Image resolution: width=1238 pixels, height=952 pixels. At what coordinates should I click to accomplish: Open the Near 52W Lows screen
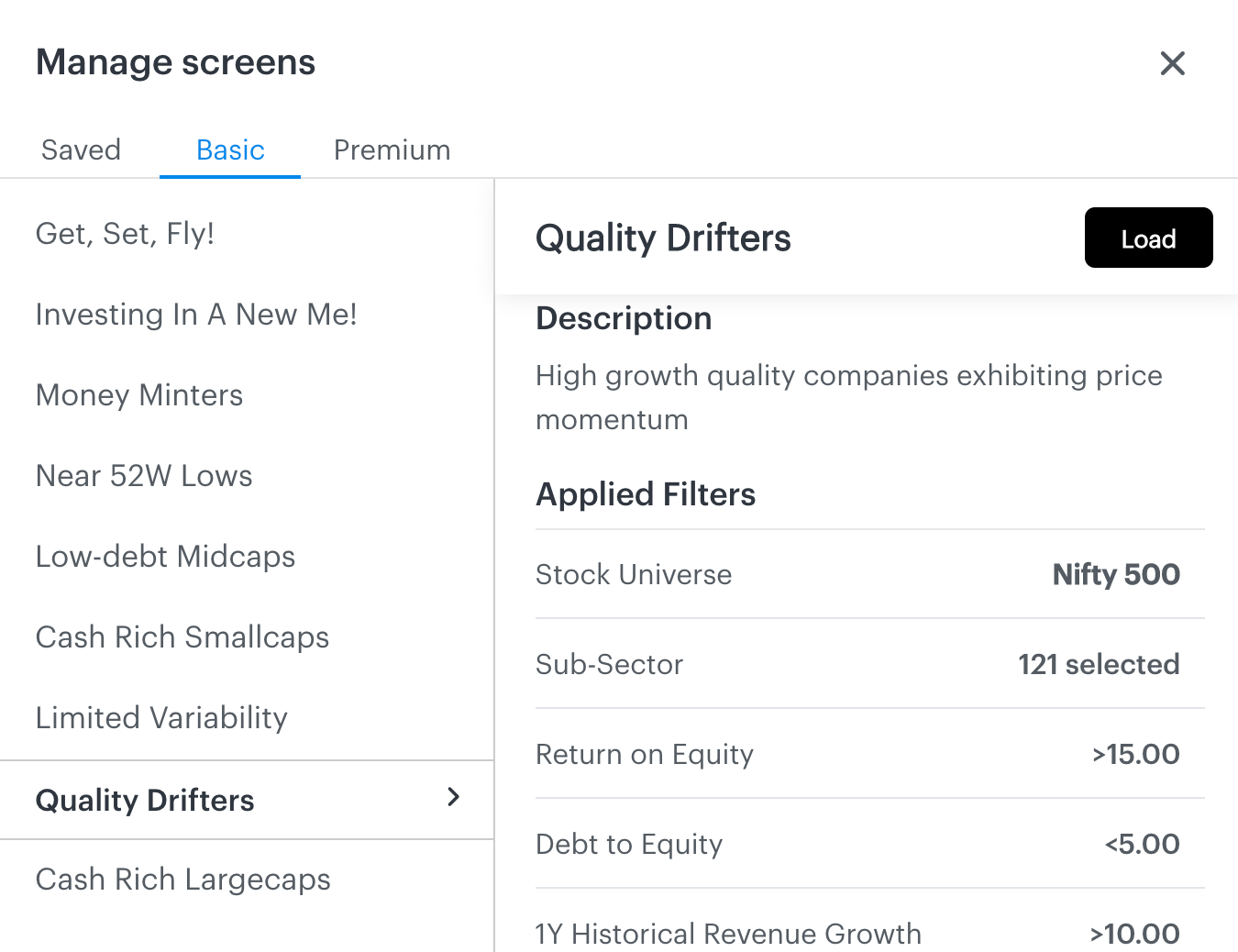(144, 476)
